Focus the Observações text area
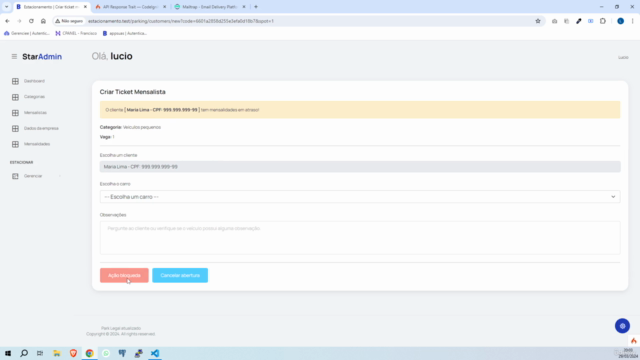This screenshot has height=360, width=640. point(360,238)
